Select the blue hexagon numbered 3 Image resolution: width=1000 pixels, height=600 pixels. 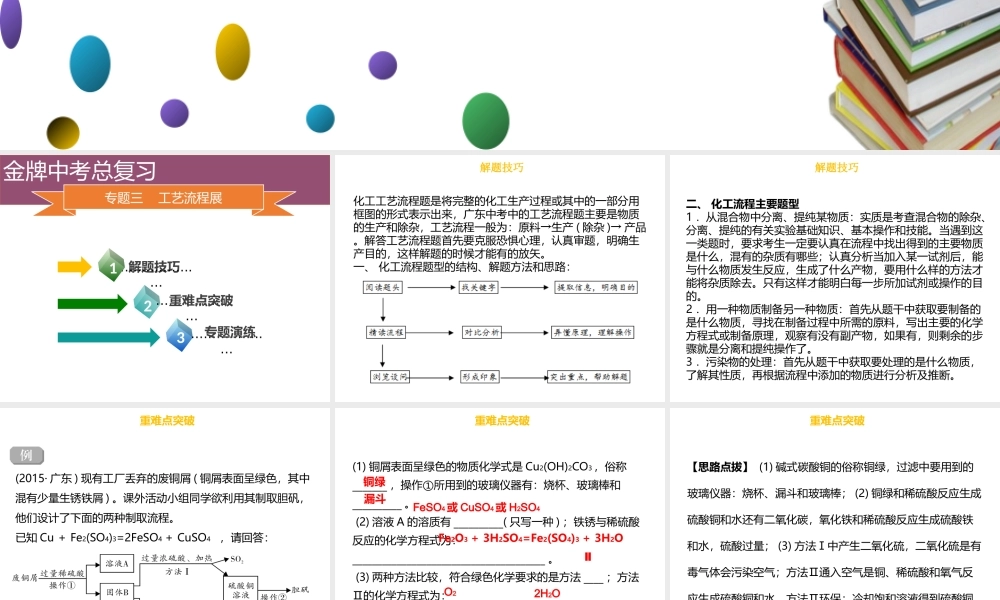(x=180, y=335)
